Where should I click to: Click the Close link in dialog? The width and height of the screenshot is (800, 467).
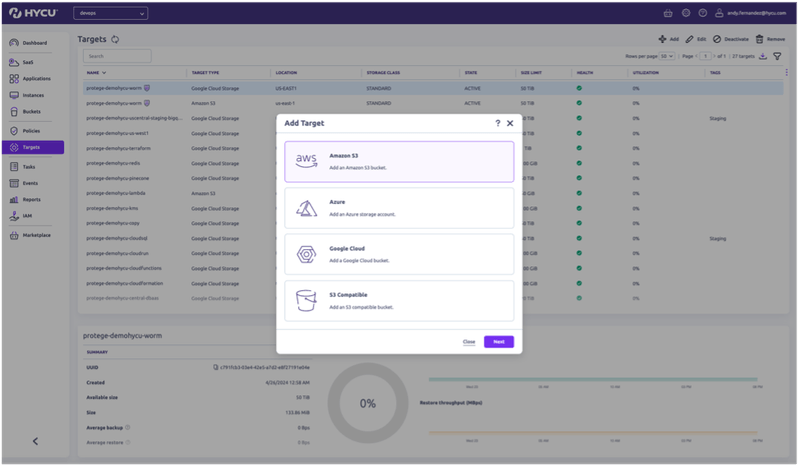click(x=468, y=342)
